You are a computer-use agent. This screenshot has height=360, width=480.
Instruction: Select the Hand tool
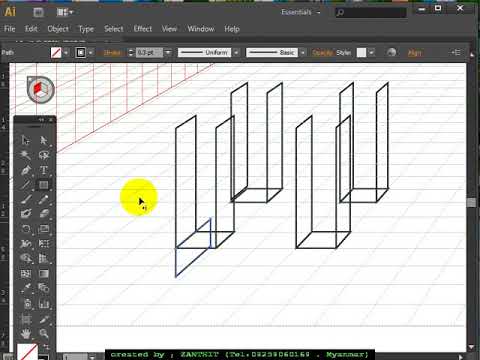click(26, 333)
